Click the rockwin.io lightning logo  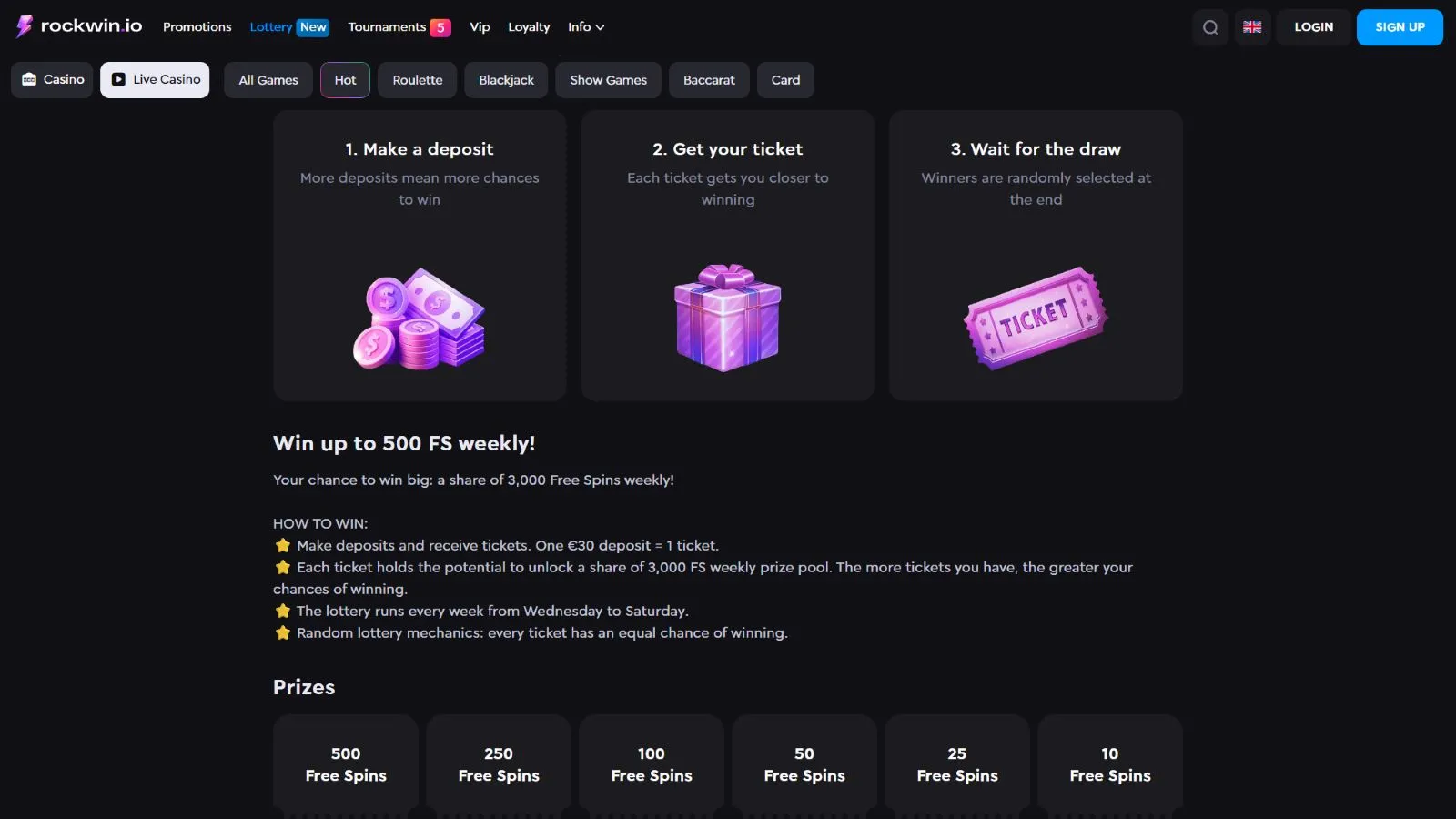pos(25,26)
